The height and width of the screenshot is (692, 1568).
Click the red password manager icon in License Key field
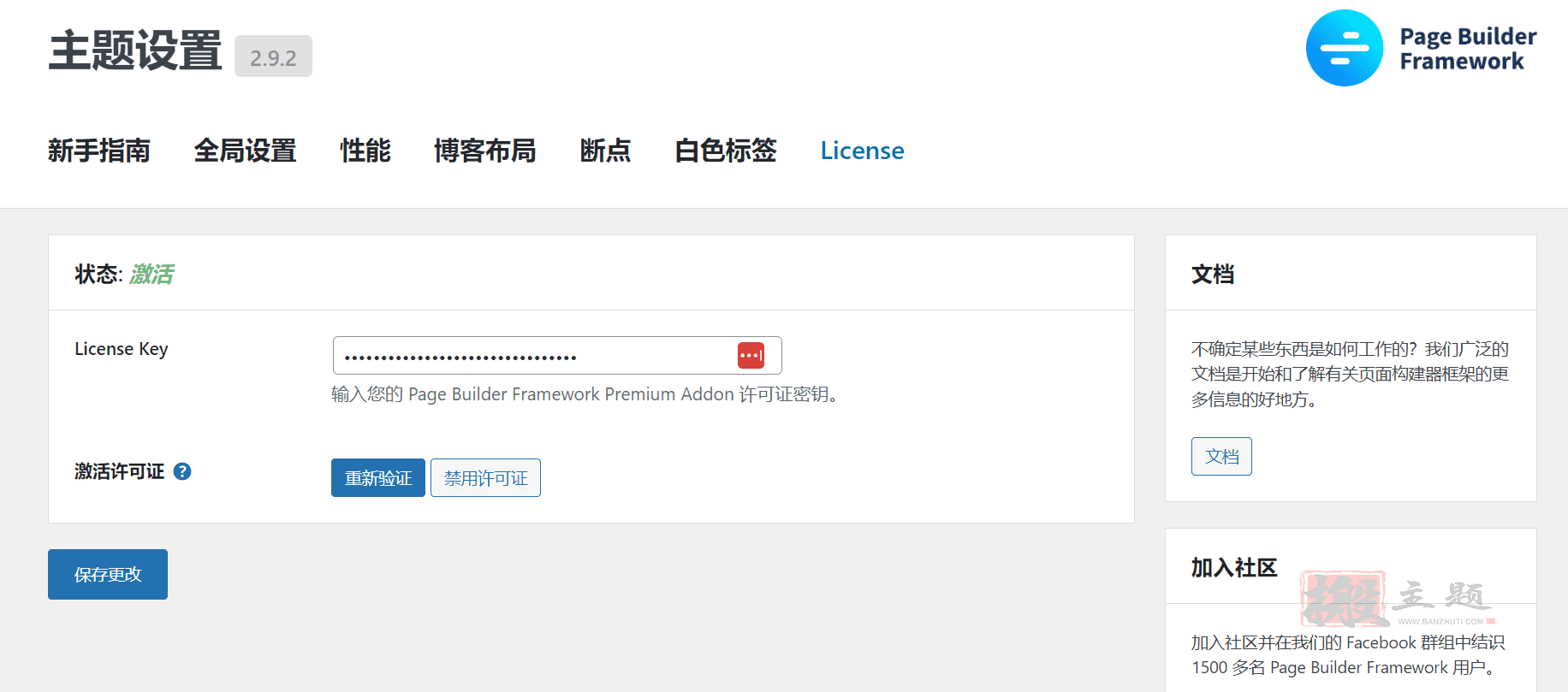[751, 355]
